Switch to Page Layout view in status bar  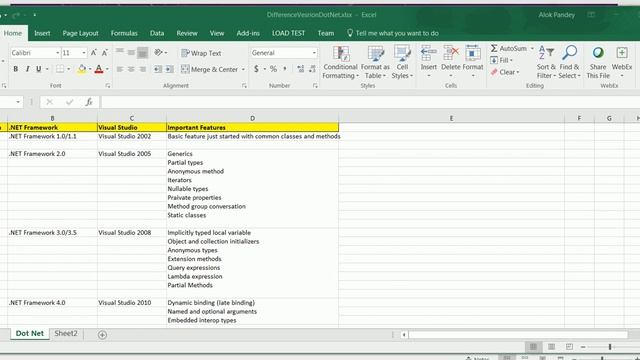(551, 347)
